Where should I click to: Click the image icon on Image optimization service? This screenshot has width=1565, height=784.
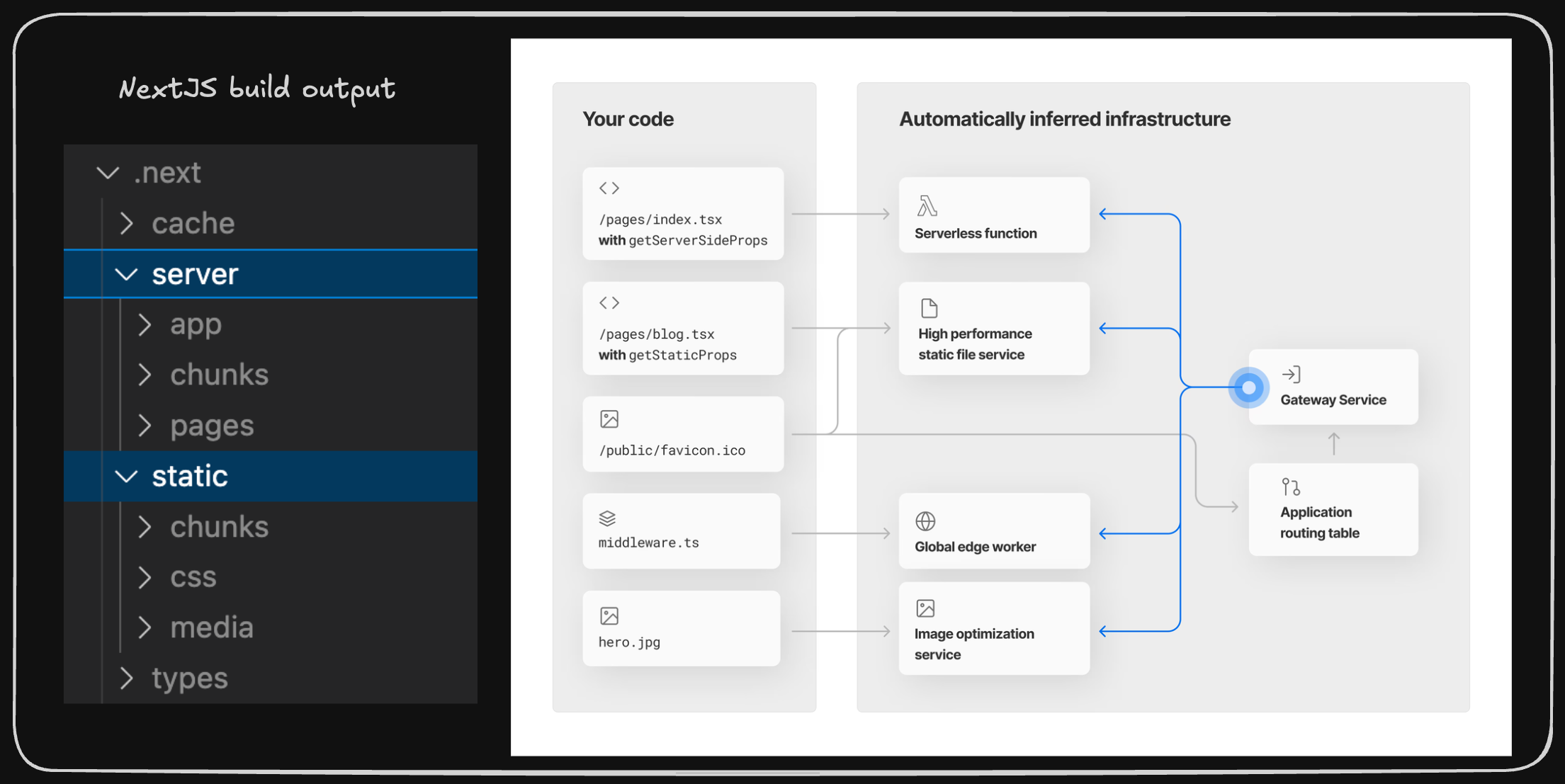pyautogui.click(x=925, y=608)
